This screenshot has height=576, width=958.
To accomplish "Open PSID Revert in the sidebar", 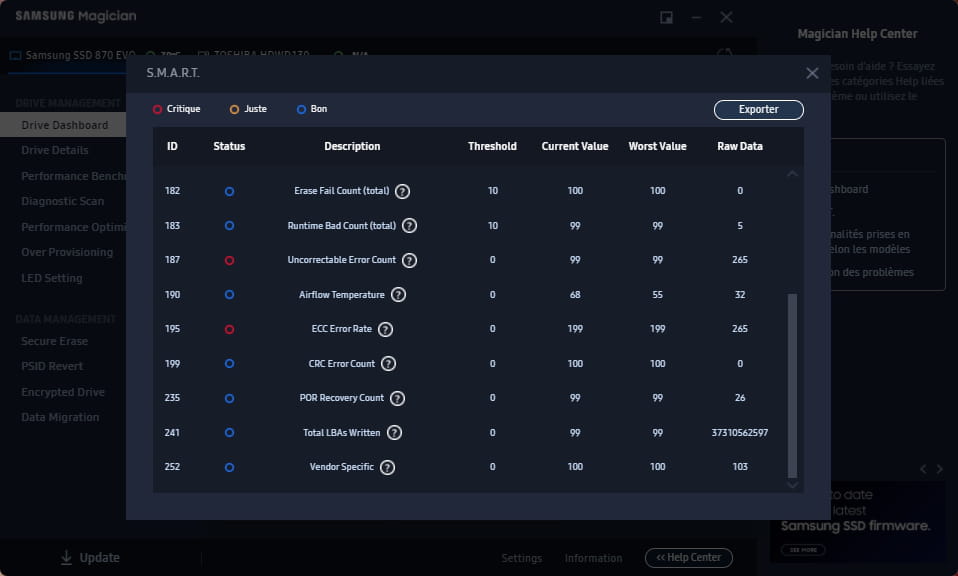I will point(52,366).
